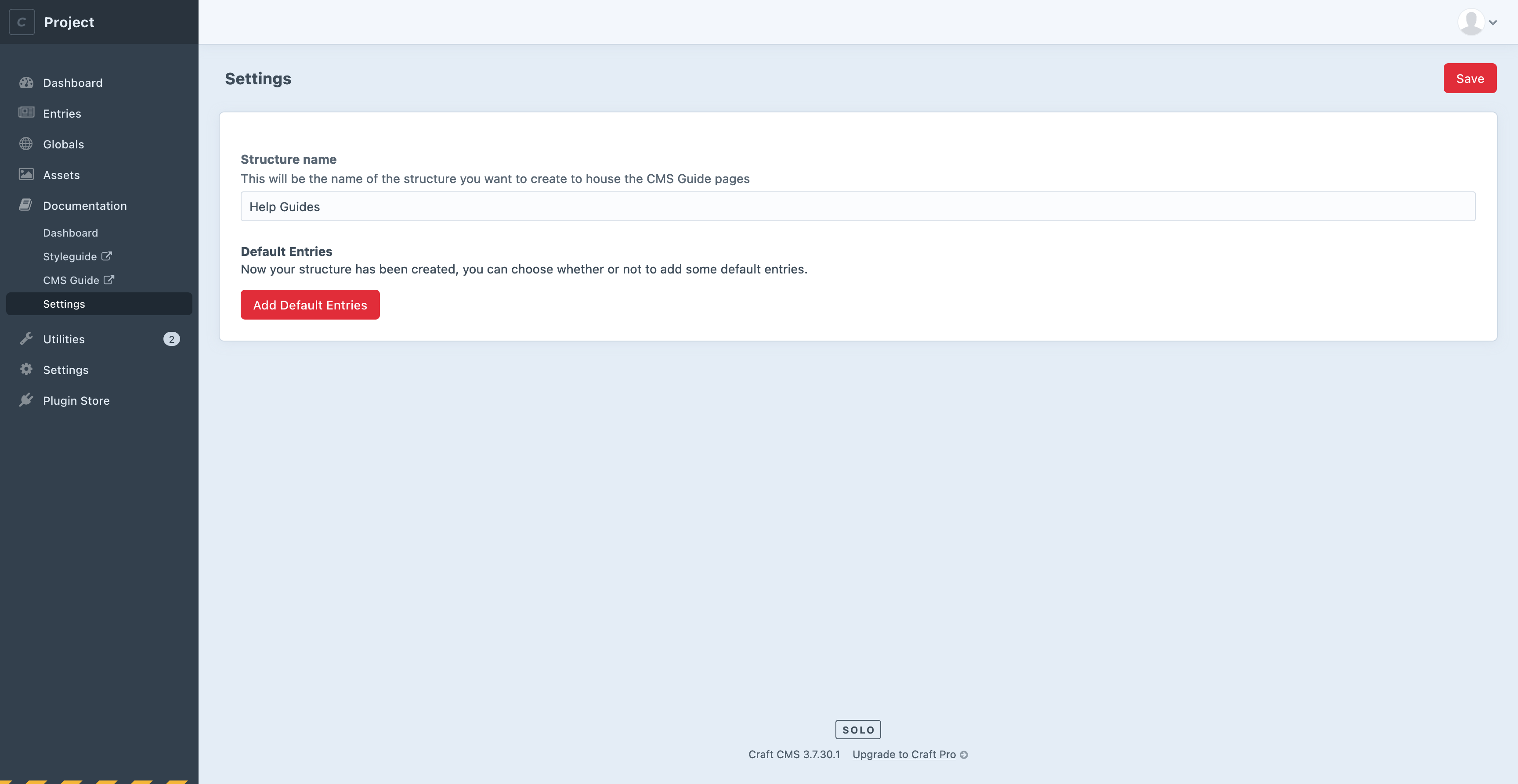
Task: Click the Plugin Store icon in sidebar
Action: tap(26, 400)
